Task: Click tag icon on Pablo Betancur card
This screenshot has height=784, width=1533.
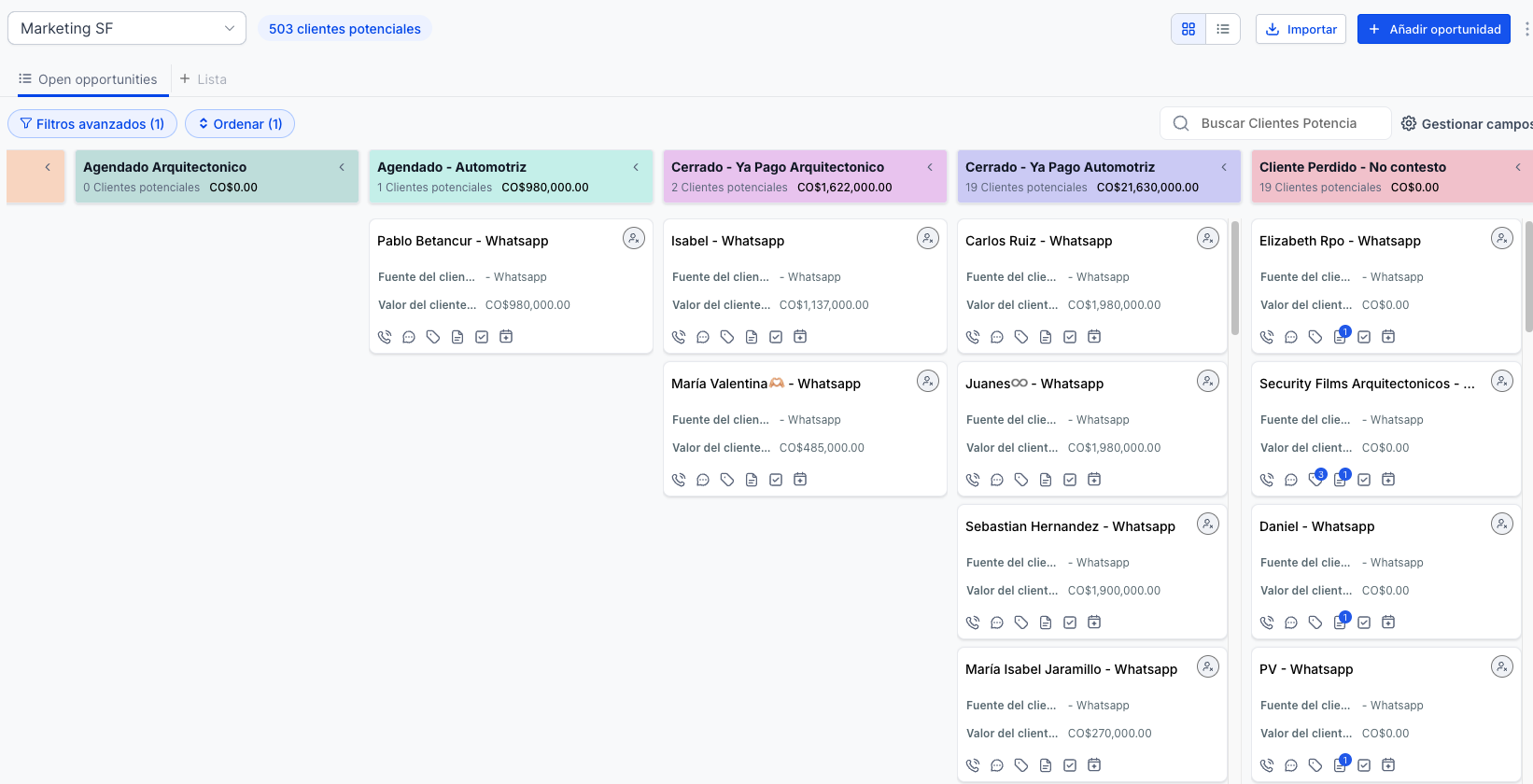Action: pyautogui.click(x=433, y=337)
